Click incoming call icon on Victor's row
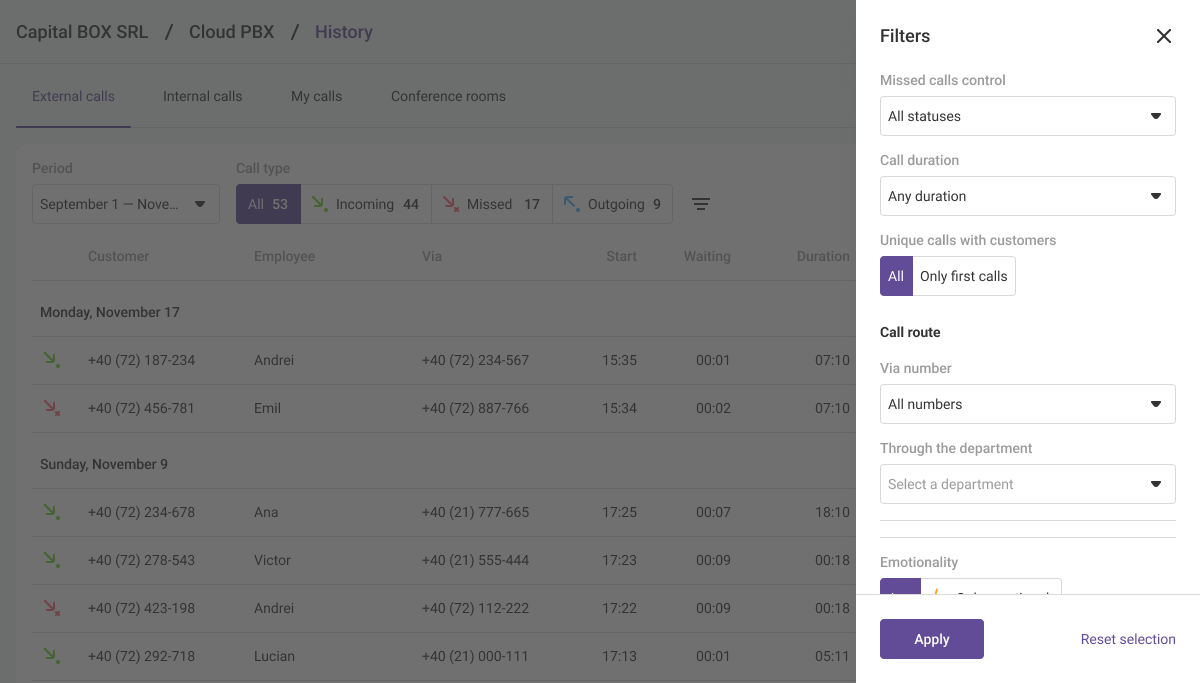Screen dimensions: 1200x683 click(51, 560)
